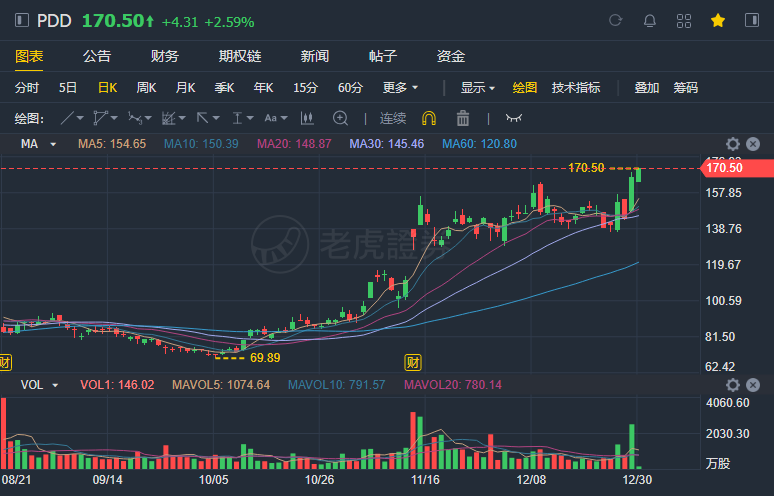Select the 分时 intraday view
Screen dimensions: 774x496
[27, 88]
